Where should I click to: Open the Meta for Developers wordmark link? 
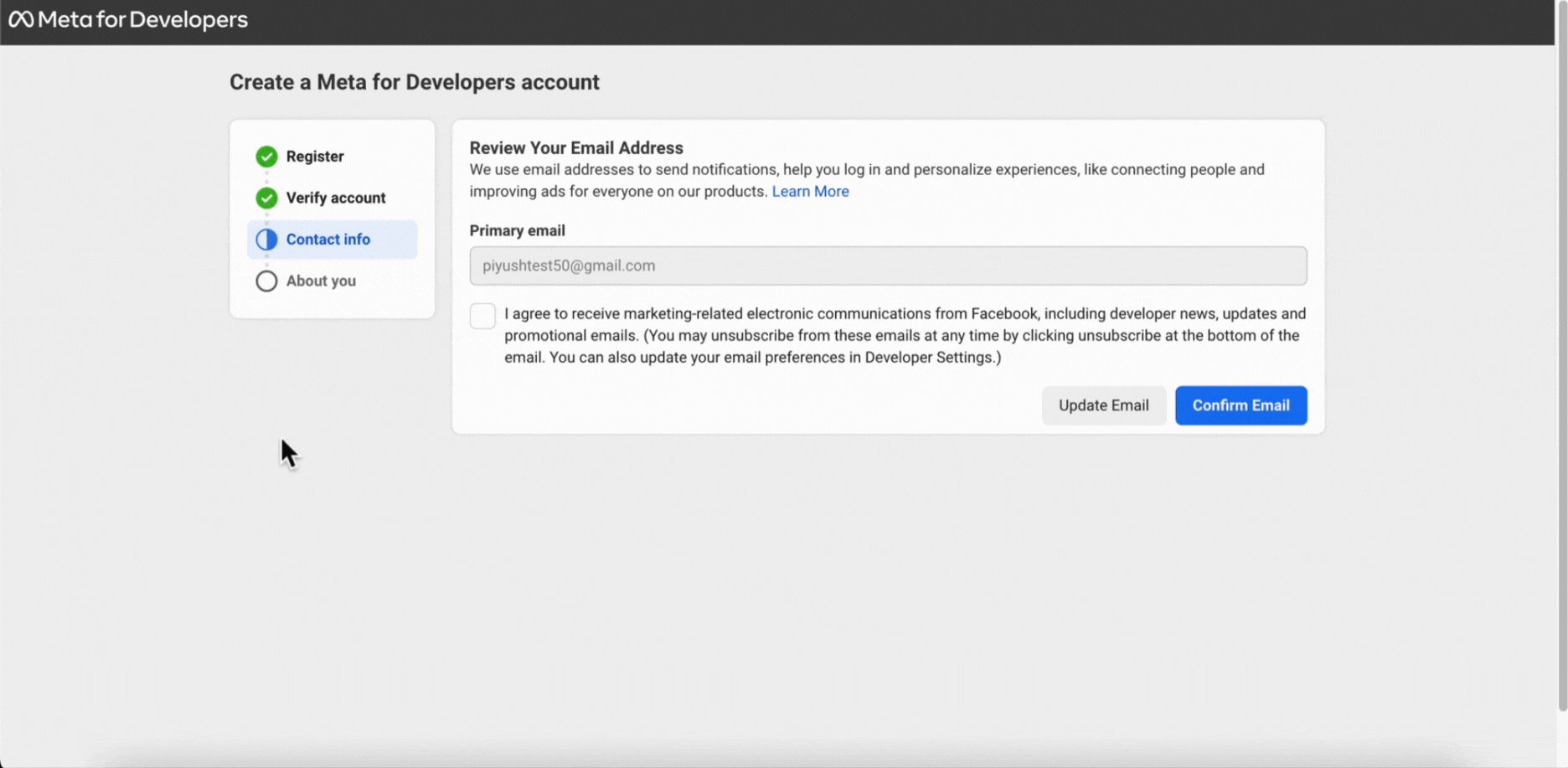(142, 19)
